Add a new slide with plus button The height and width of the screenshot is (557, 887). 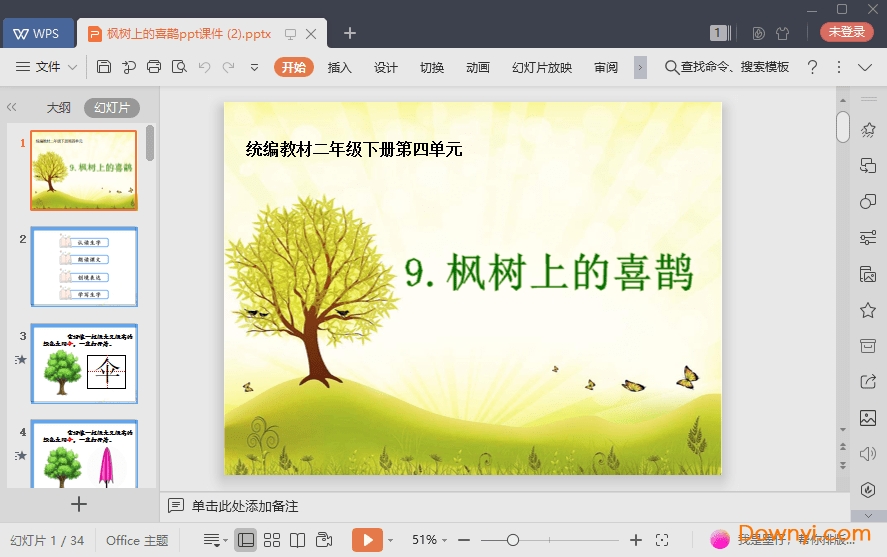pyautogui.click(x=79, y=504)
